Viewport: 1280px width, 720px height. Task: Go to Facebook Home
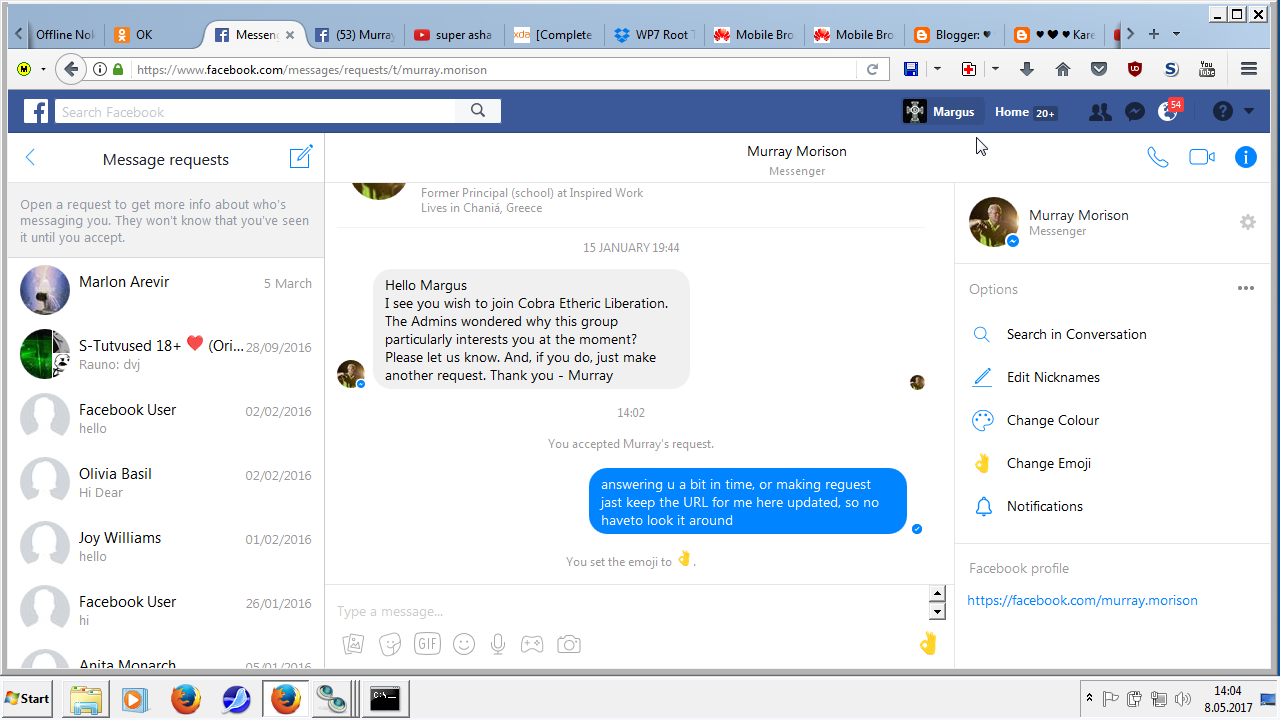click(1012, 112)
